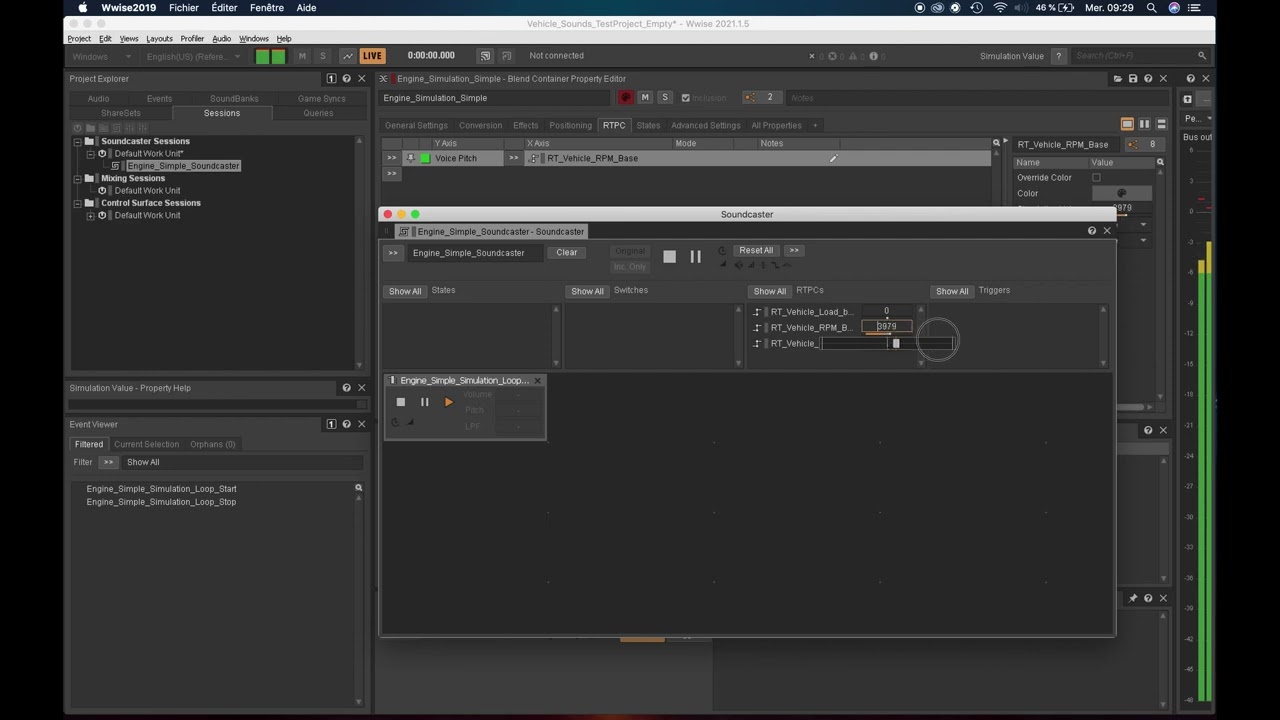Open the arrows menu next to Reset All
The image size is (1280, 720).
(794, 250)
